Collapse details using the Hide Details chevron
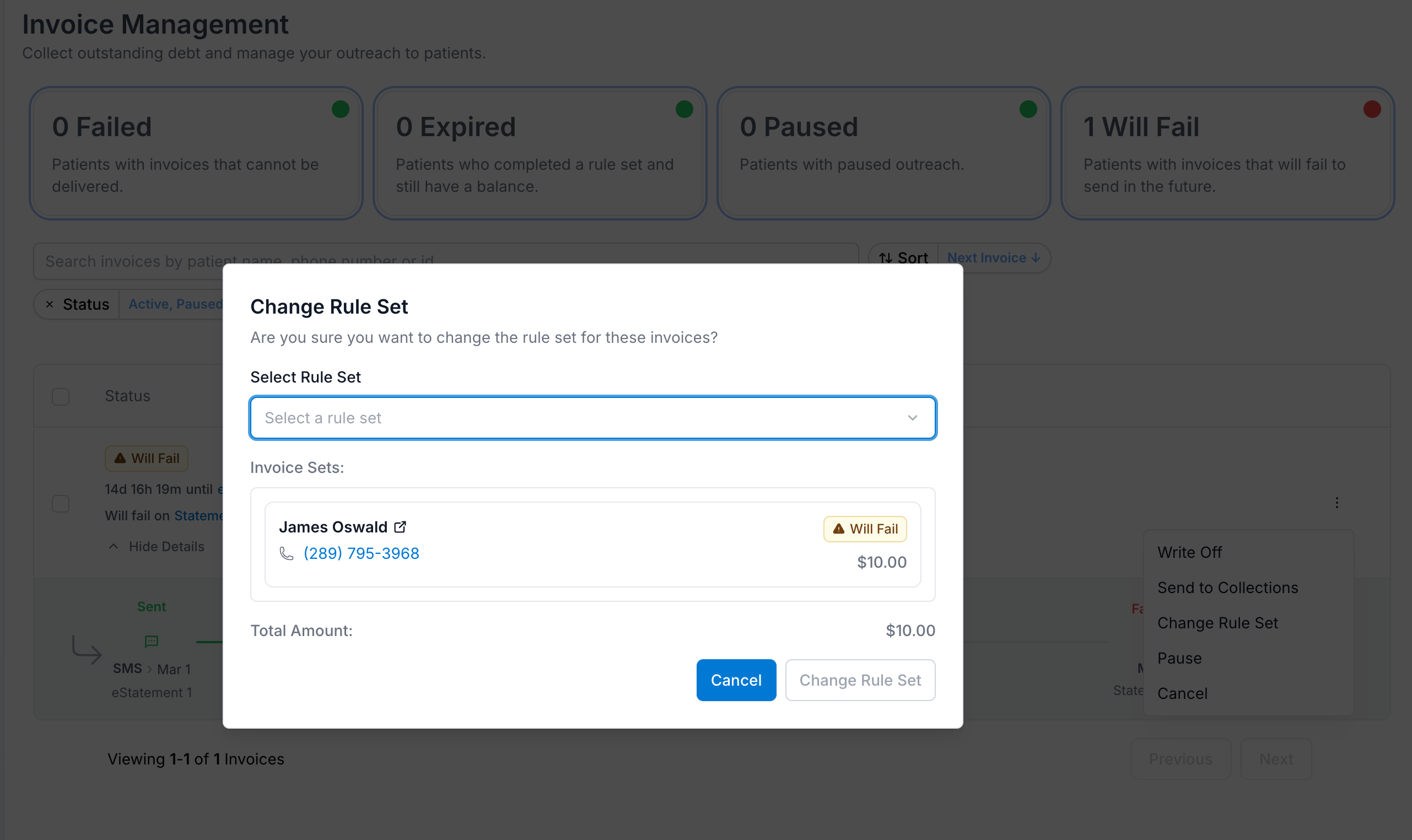The image size is (1412, 840). [x=112, y=546]
